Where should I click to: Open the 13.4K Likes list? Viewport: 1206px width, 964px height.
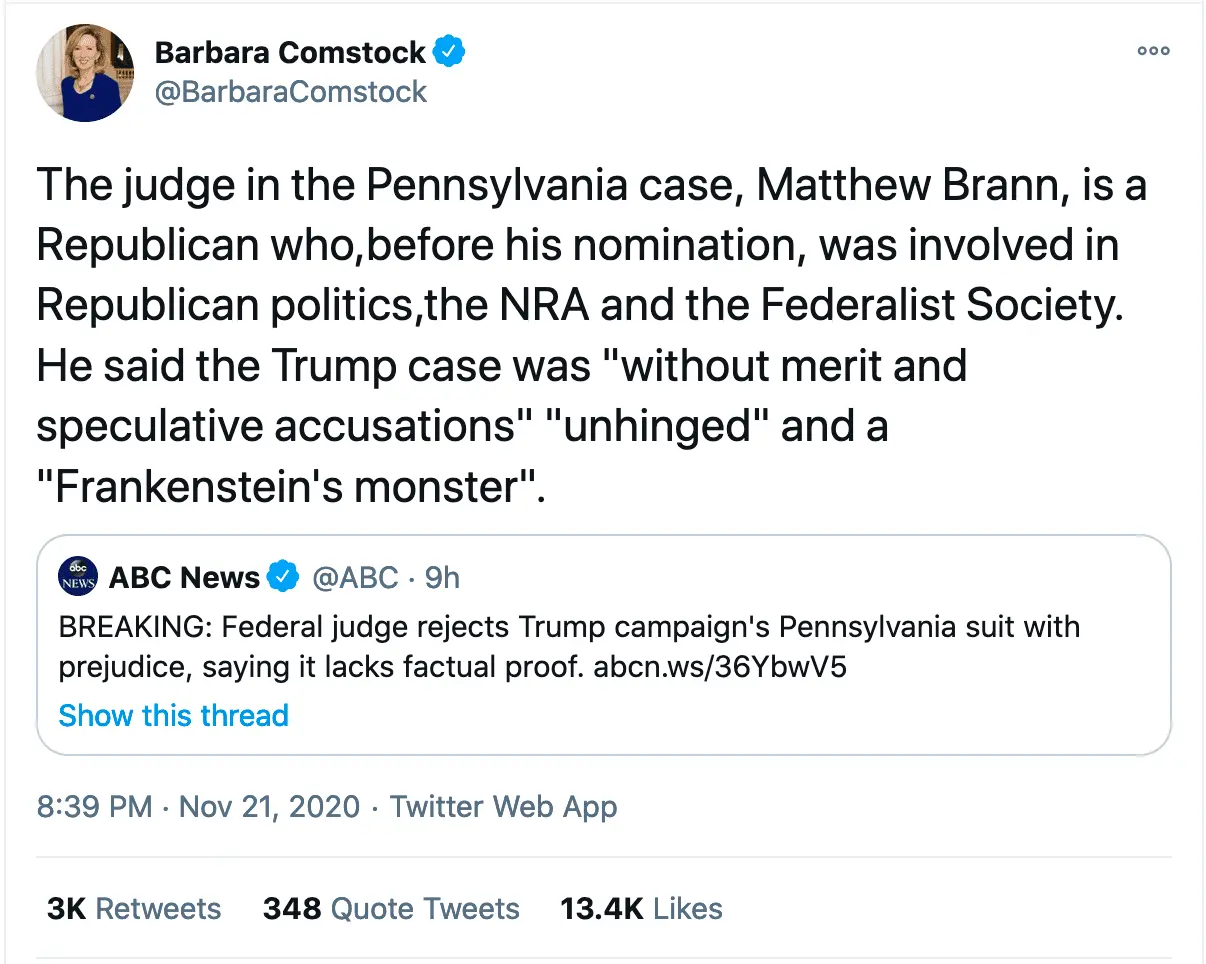click(641, 908)
